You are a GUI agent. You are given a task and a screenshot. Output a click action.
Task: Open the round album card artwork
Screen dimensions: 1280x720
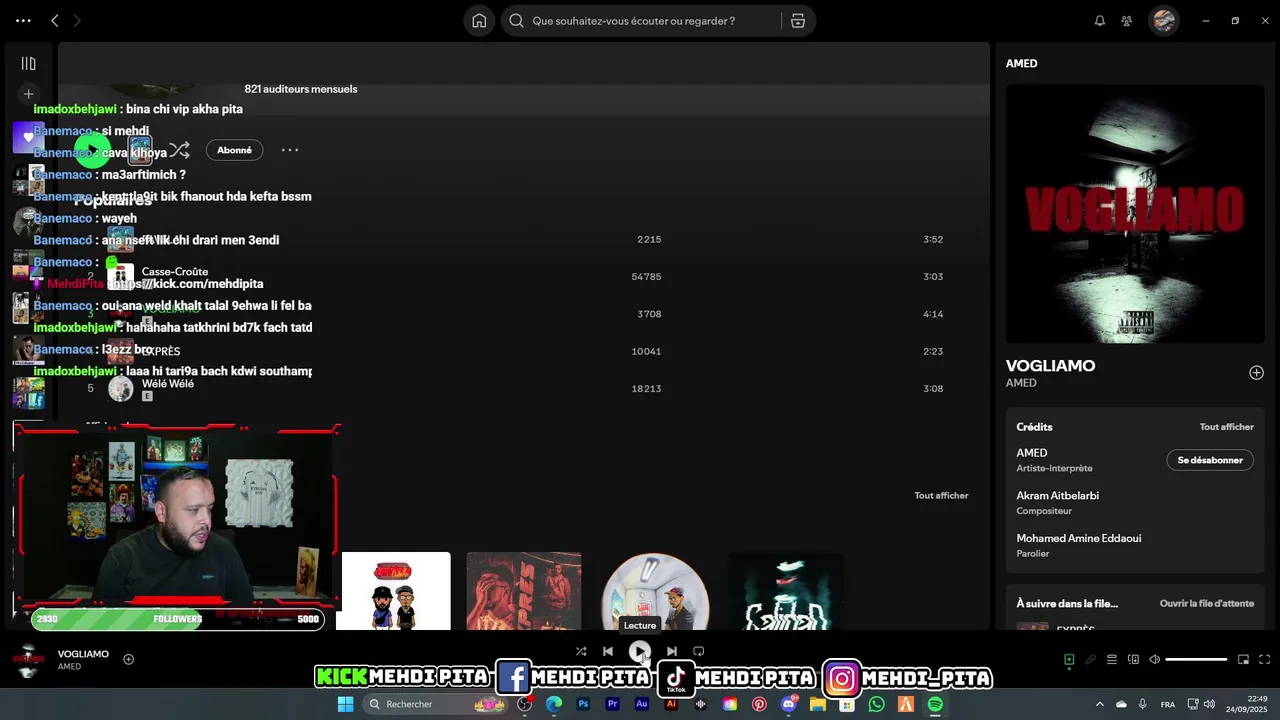coord(655,591)
